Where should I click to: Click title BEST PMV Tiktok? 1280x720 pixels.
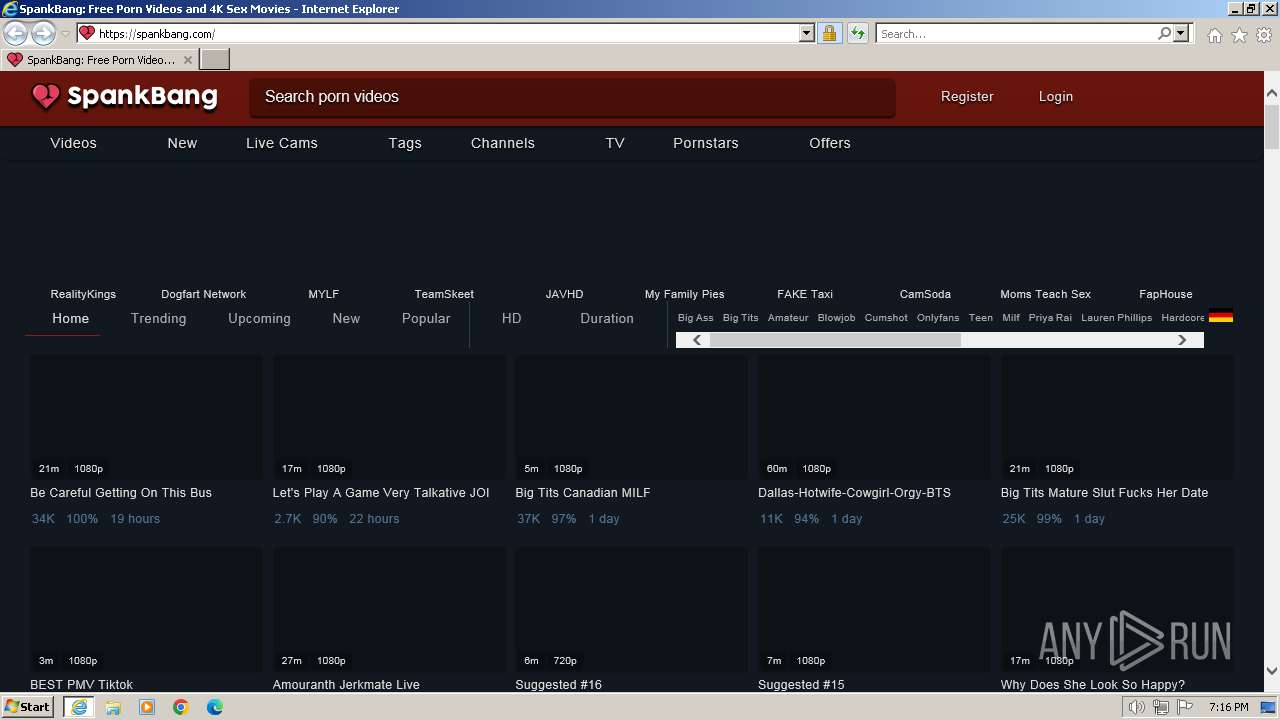coord(82,685)
